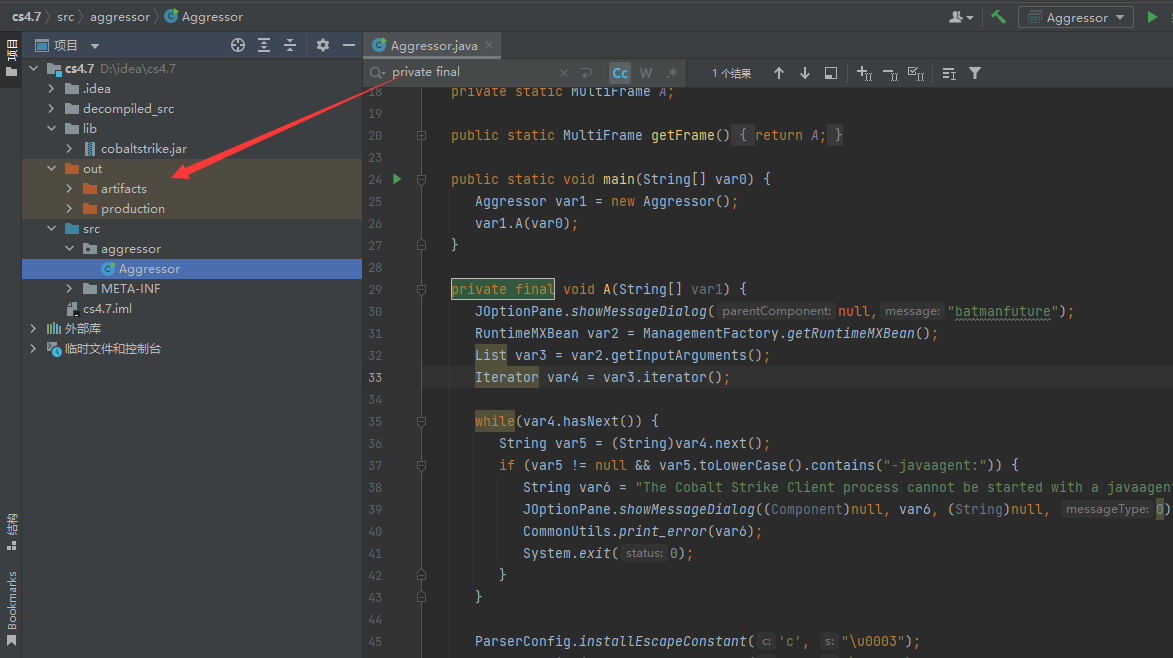Screen dimensions: 1173x658
Task: Click the locate-in-project crosshair icon
Action: pos(238,45)
